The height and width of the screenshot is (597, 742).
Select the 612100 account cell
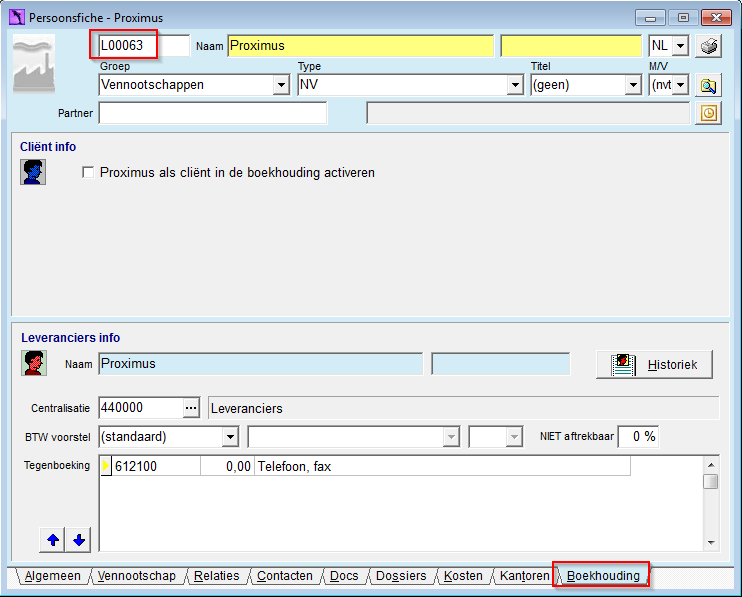coord(156,466)
